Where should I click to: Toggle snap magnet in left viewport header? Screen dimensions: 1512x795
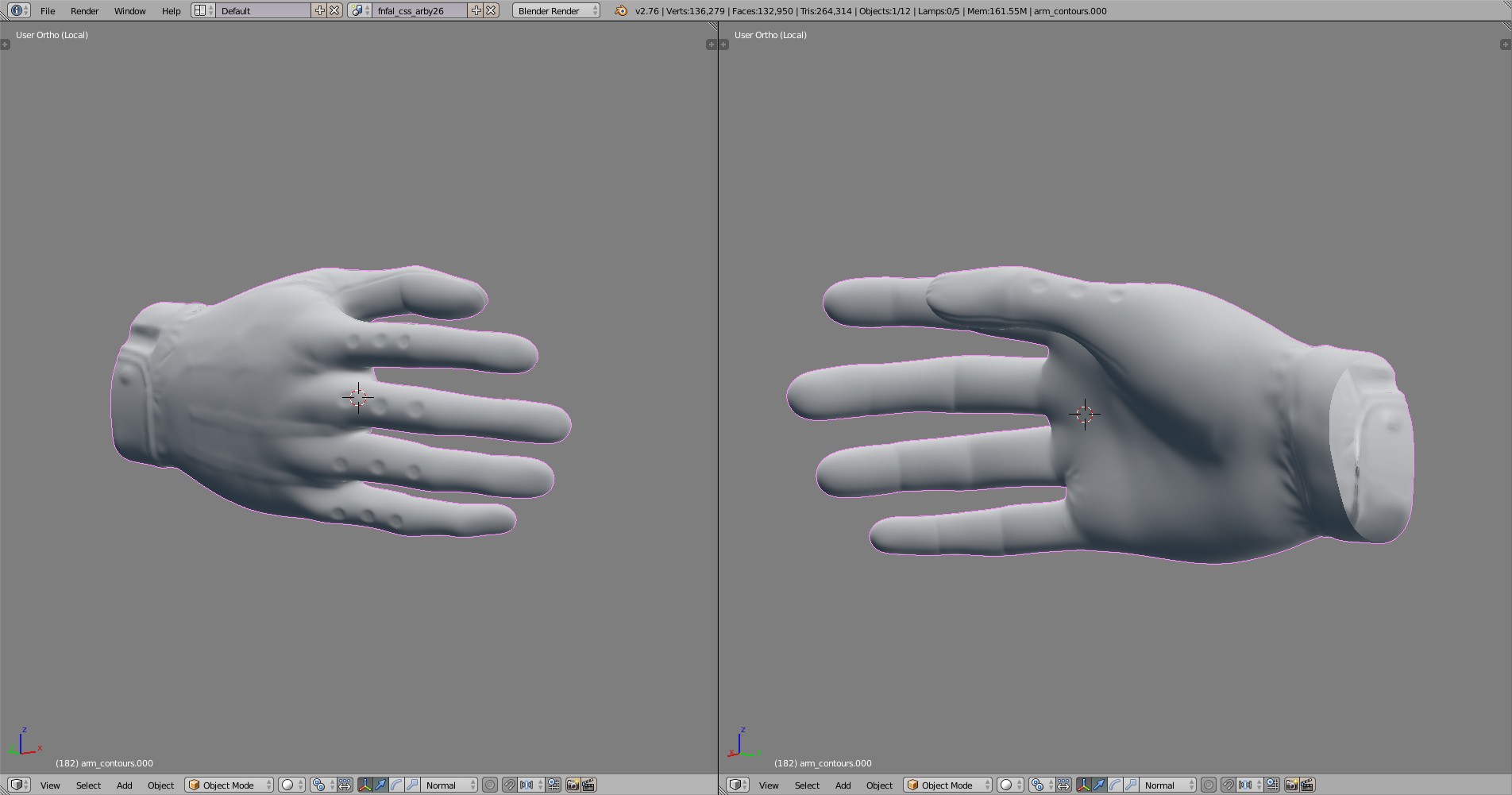(509, 785)
